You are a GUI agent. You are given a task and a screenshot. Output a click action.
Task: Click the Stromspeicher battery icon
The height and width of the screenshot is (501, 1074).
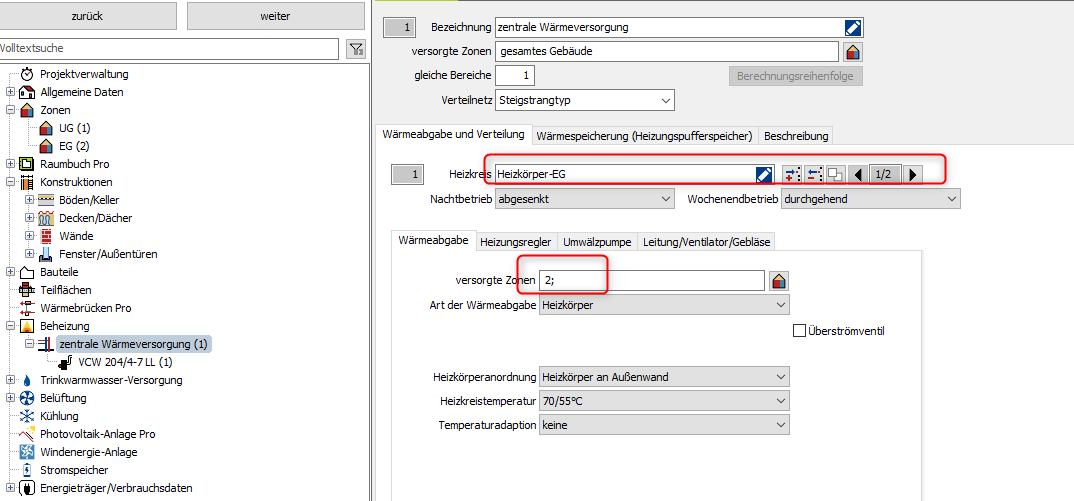27,470
